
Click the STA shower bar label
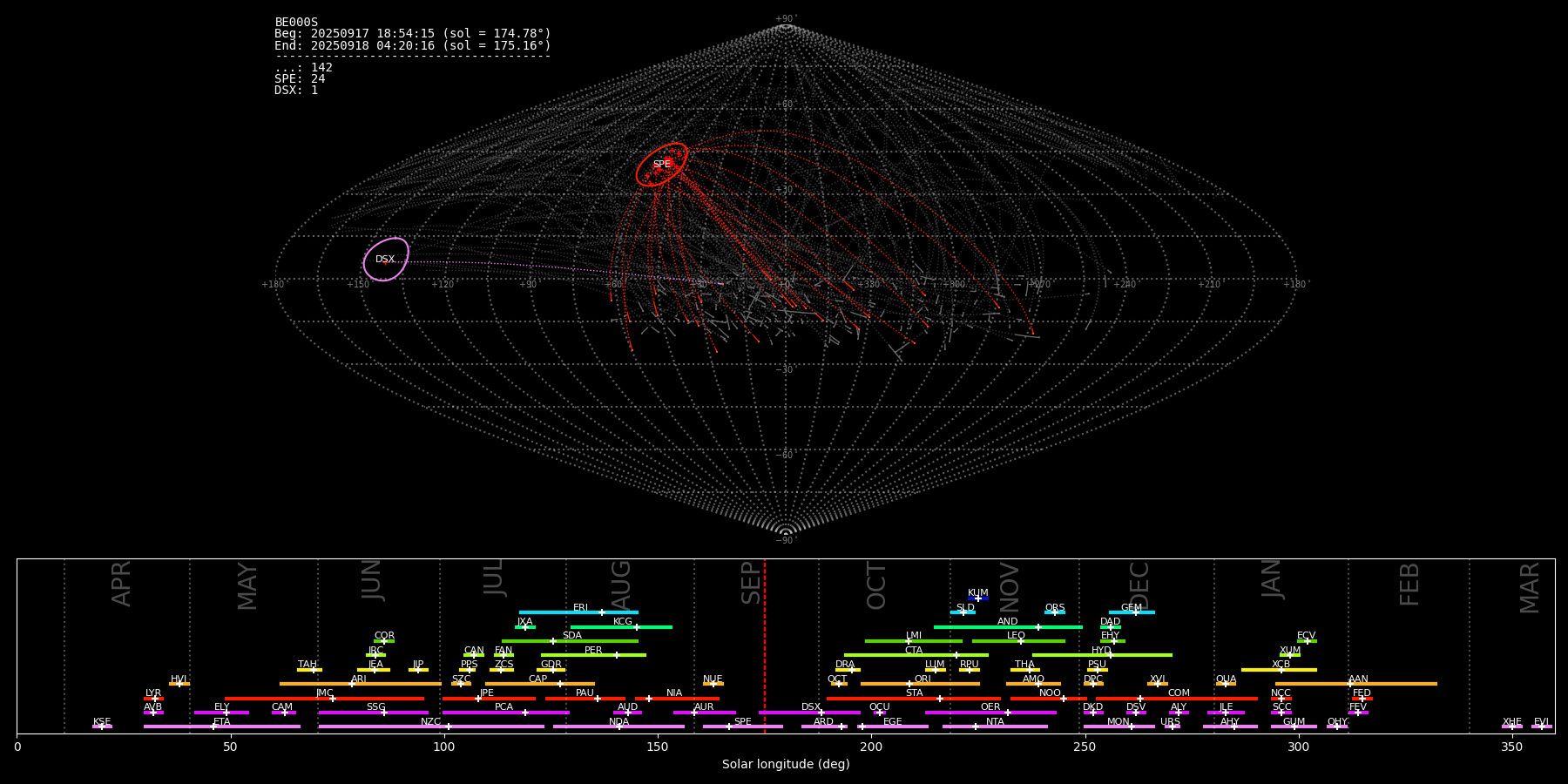pyautogui.click(x=914, y=693)
